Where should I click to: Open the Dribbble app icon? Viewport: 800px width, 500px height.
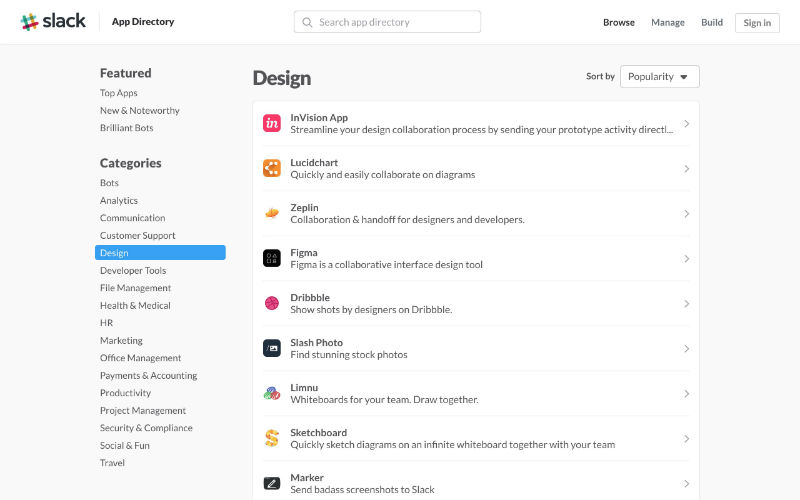coord(271,303)
